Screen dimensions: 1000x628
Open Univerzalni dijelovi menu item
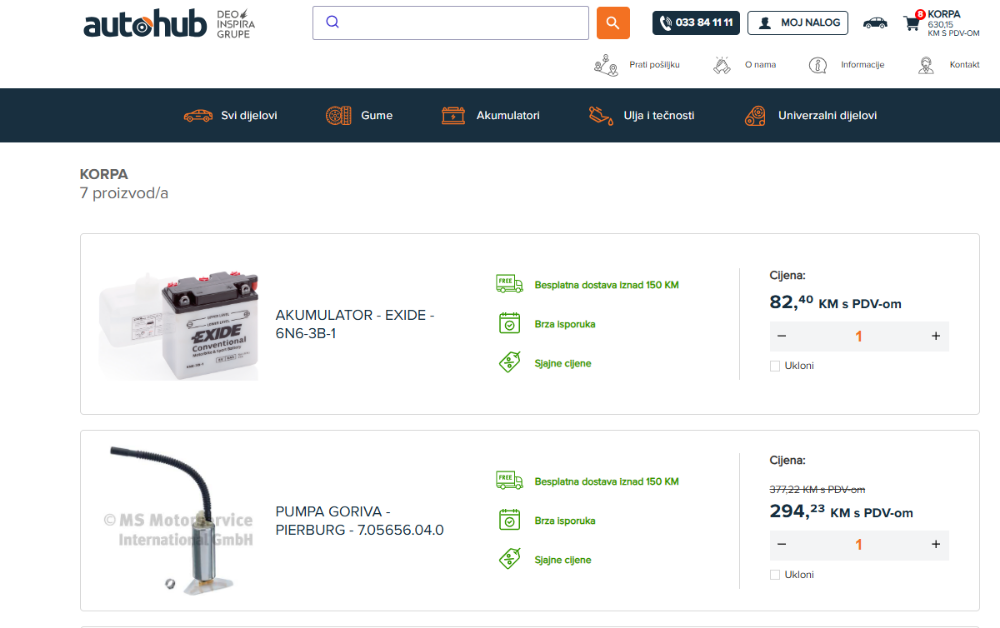827,115
